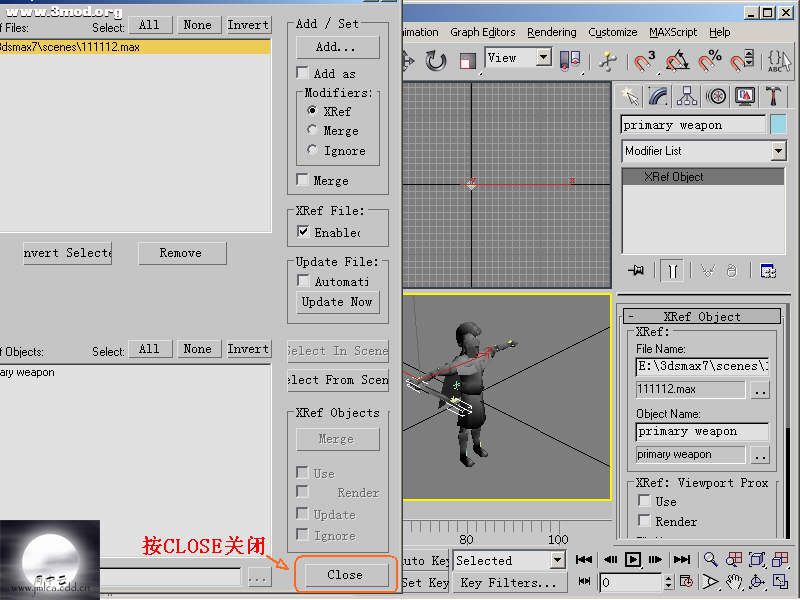The height and width of the screenshot is (600, 800).
Task: Select the Pan view hand tool
Action: pyautogui.click(x=734, y=581)
